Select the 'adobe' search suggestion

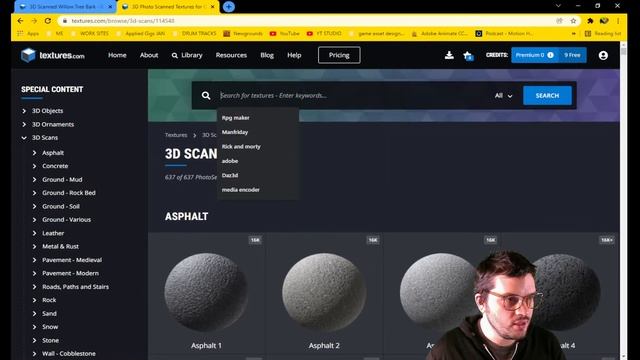230,161
